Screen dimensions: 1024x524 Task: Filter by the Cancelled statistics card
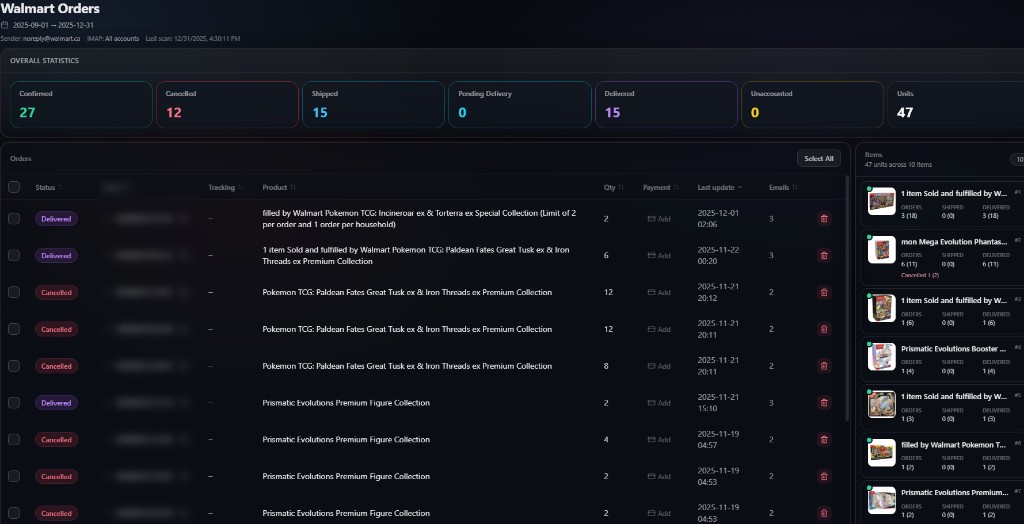227,105
